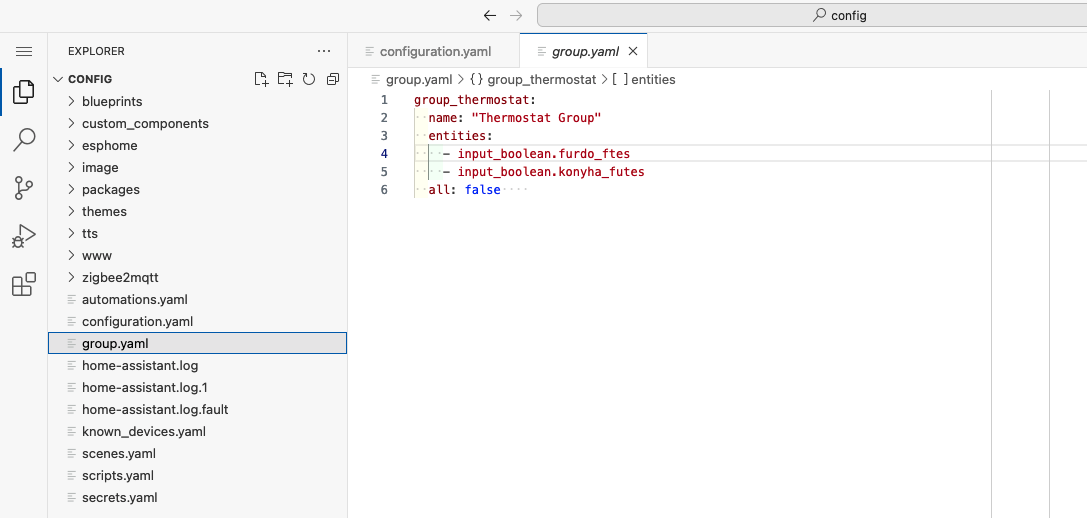The image size is (1087, 518).
Task: Refresh the Explorer file list
Action: 309,79
